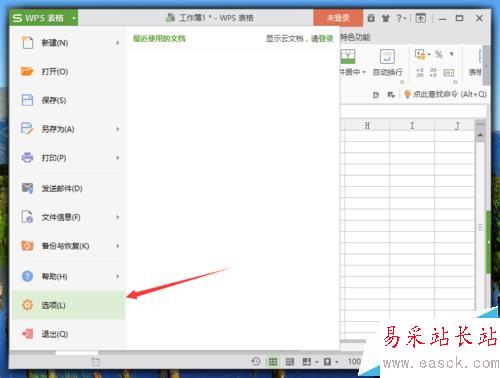The height and width of the screenshot is (378, 500).
Task: Open the number format icon dropdown arrow
Action: [x=429, y=54]
